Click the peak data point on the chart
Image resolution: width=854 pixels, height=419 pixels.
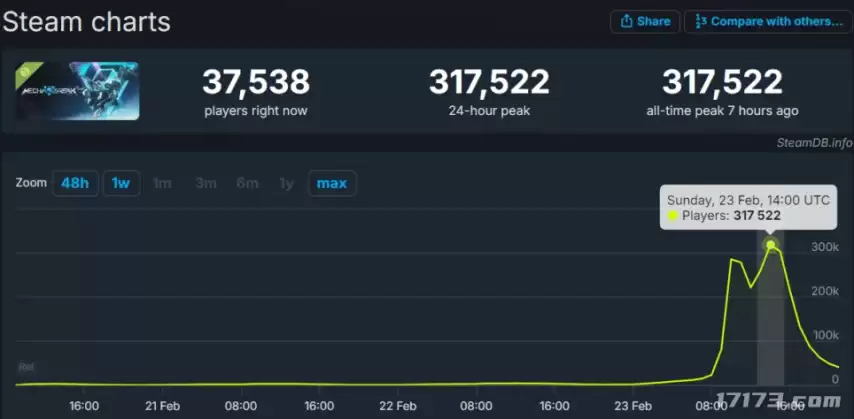click(x=770, y=245)
